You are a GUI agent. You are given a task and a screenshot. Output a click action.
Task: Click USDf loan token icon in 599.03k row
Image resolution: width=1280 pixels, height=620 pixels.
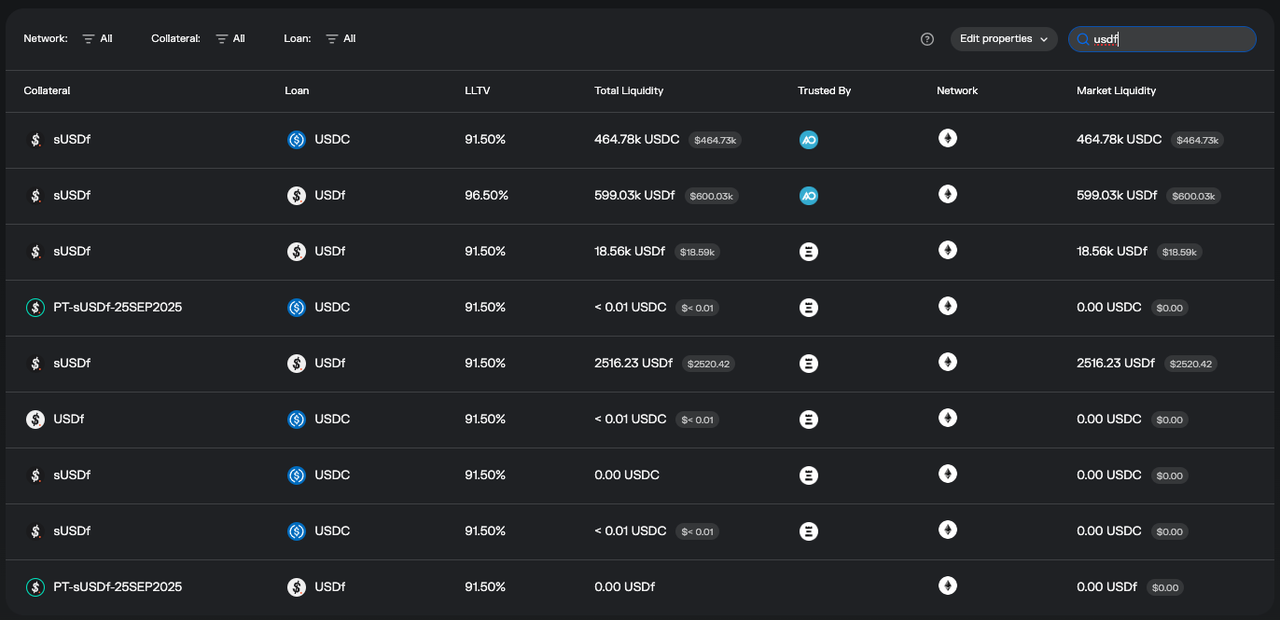[x=296, y=196]
